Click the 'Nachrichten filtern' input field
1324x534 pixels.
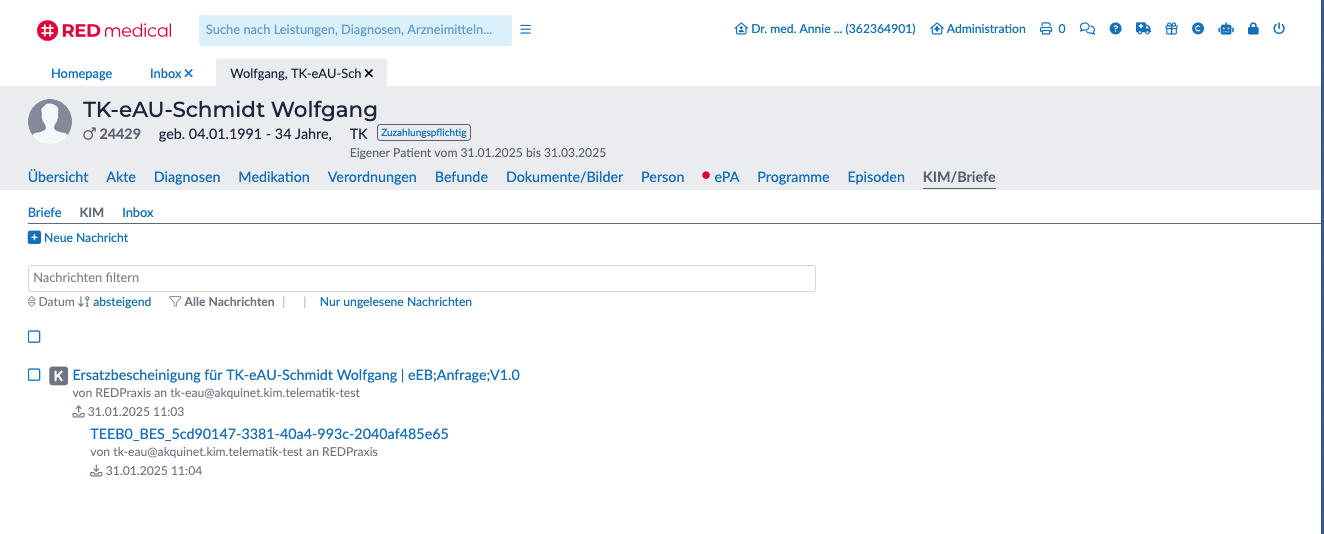point(421,278)
